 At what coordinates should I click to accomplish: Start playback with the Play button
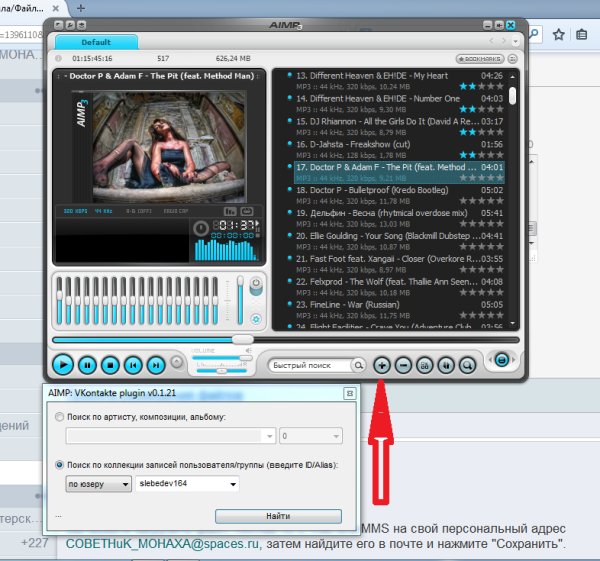(x=63, y=365)
